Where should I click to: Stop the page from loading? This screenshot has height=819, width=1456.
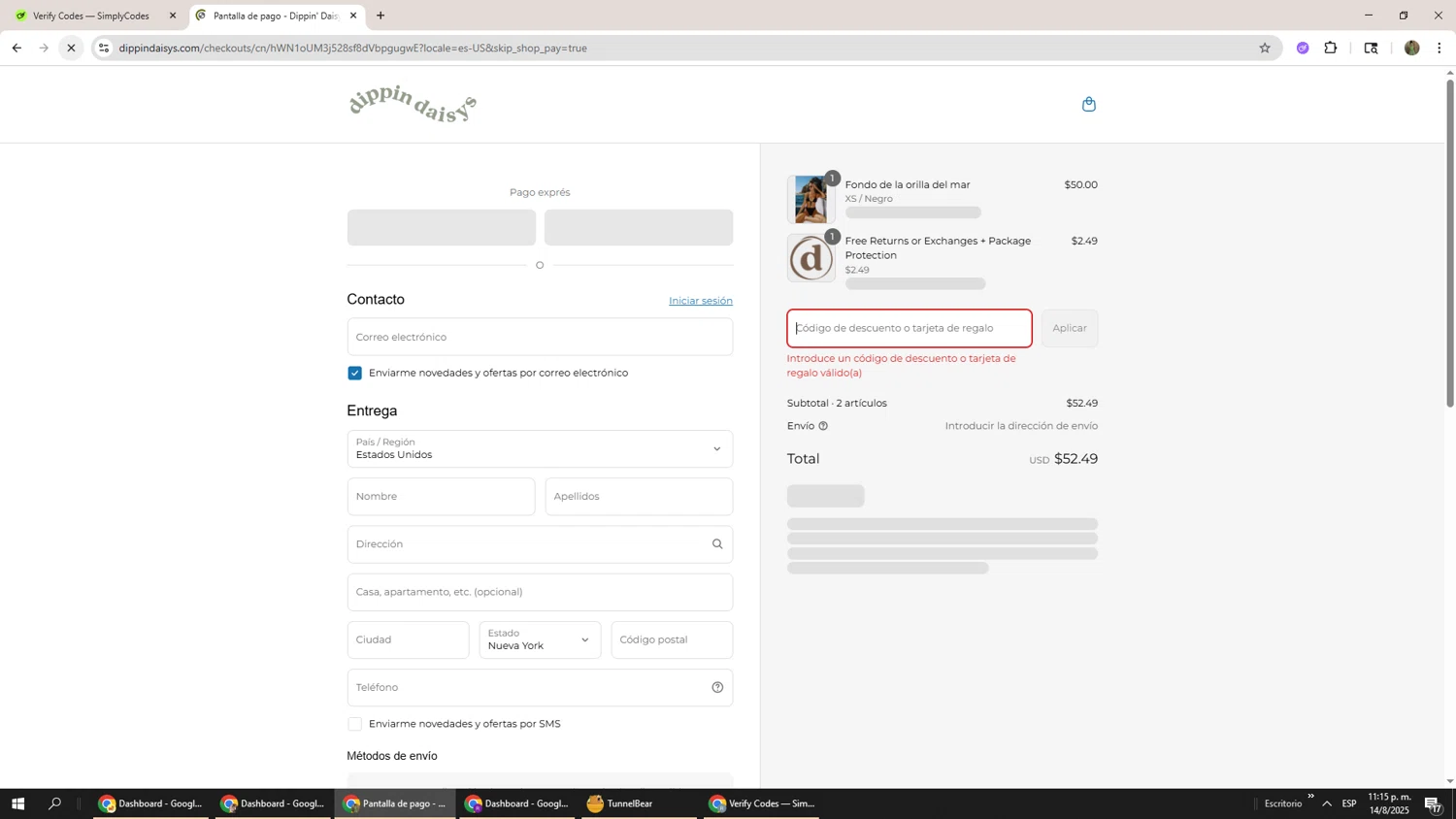pyautogui.click(x=71, y=48)
